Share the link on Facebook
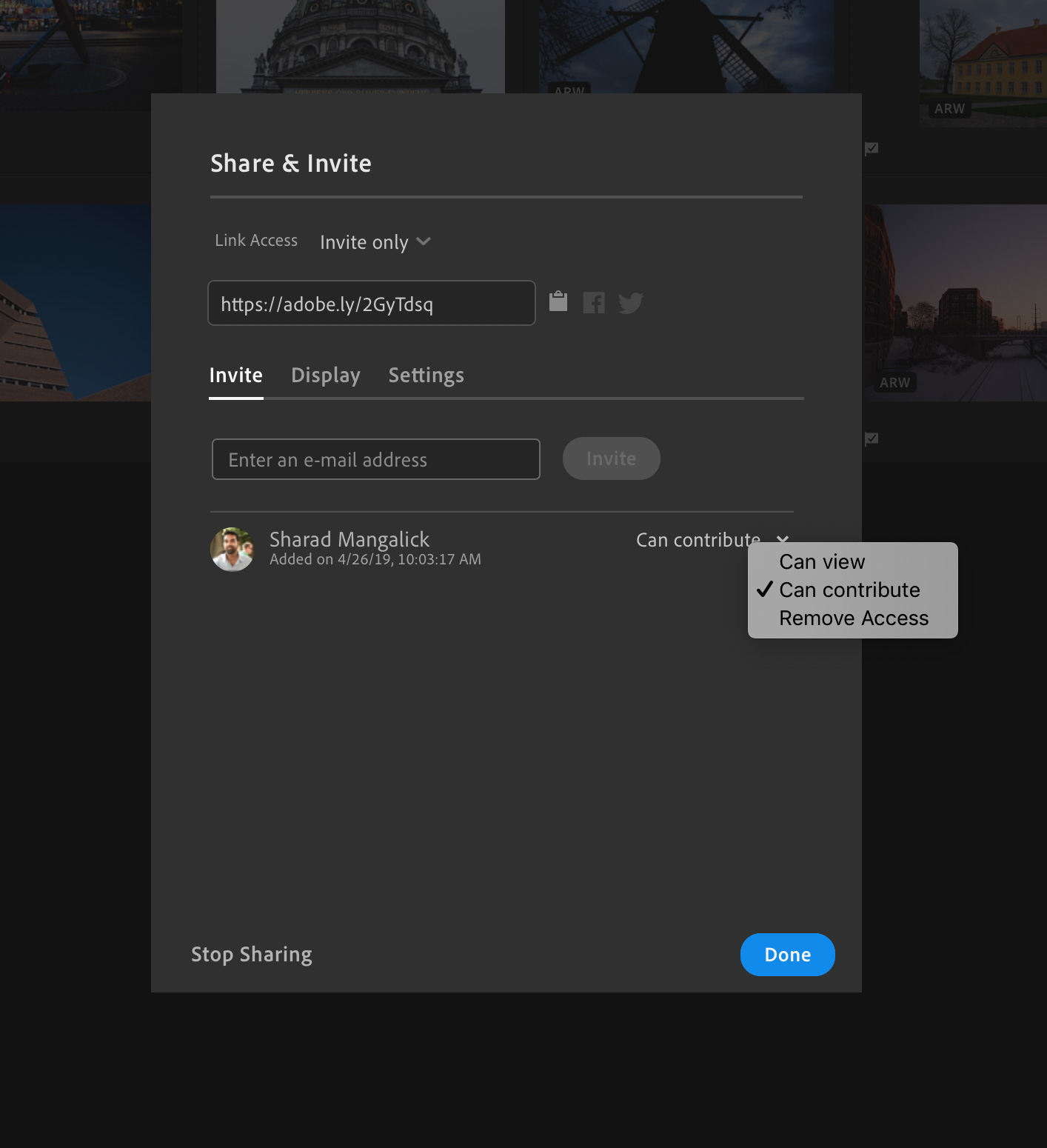Viewport: 1047px width, 1148px height. coord(594,303)
